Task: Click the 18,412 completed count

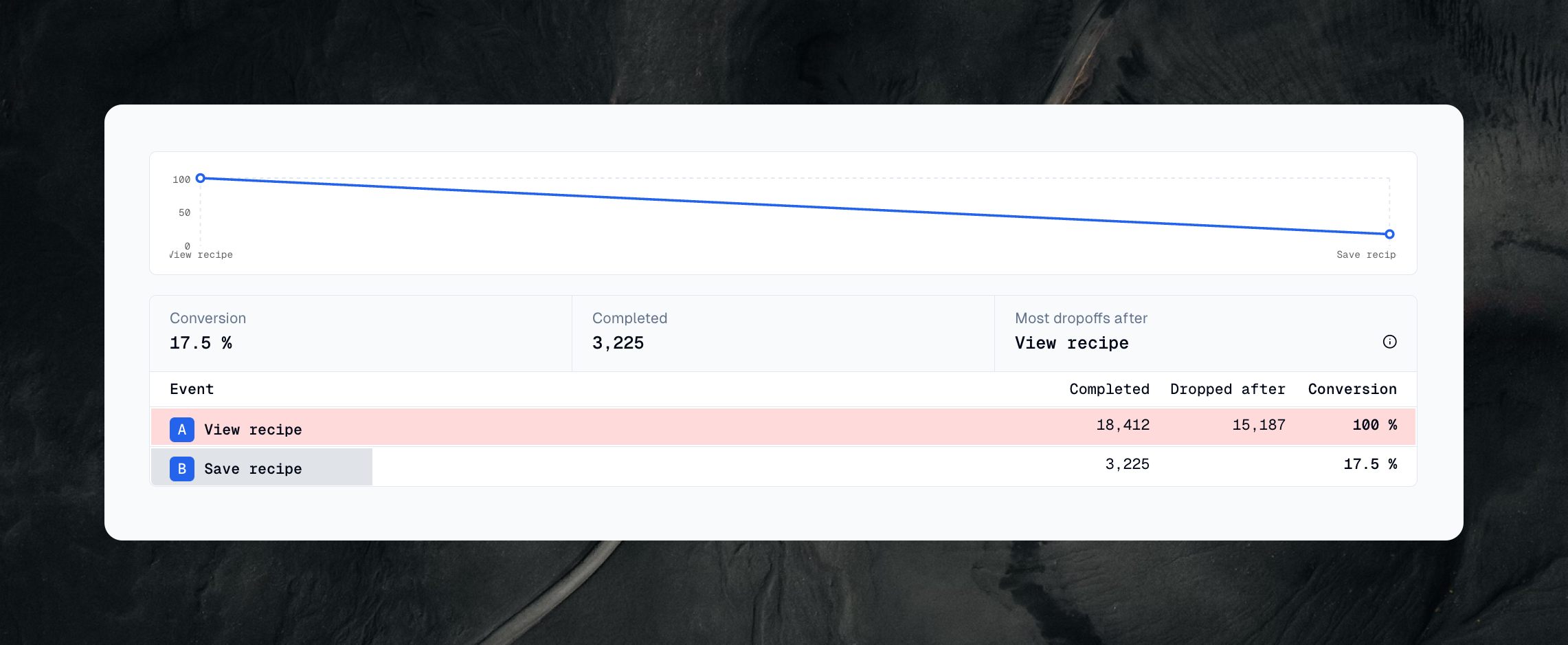Action: [1123, 425]
